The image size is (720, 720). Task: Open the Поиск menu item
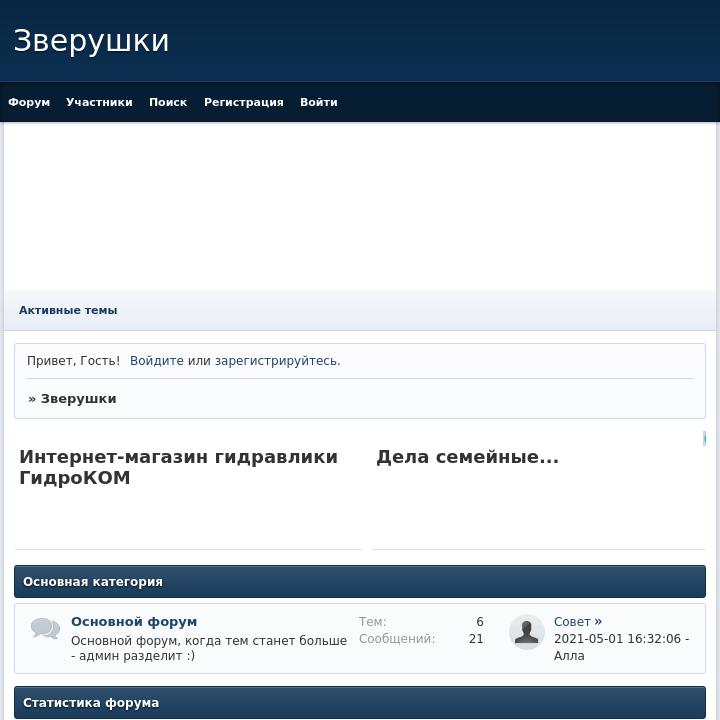point(168,102)
